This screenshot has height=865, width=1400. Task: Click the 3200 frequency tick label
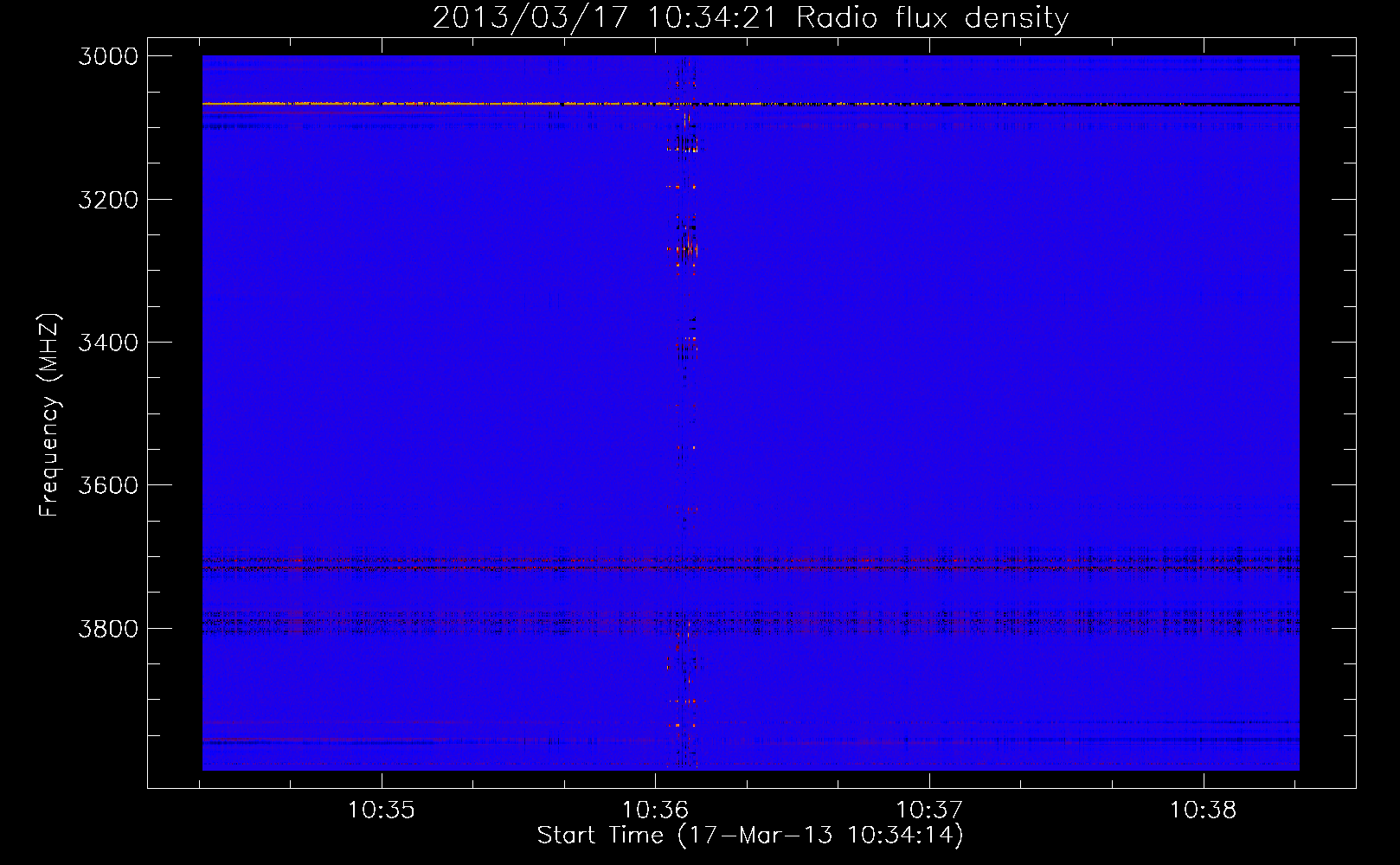[x=108, y=200]
